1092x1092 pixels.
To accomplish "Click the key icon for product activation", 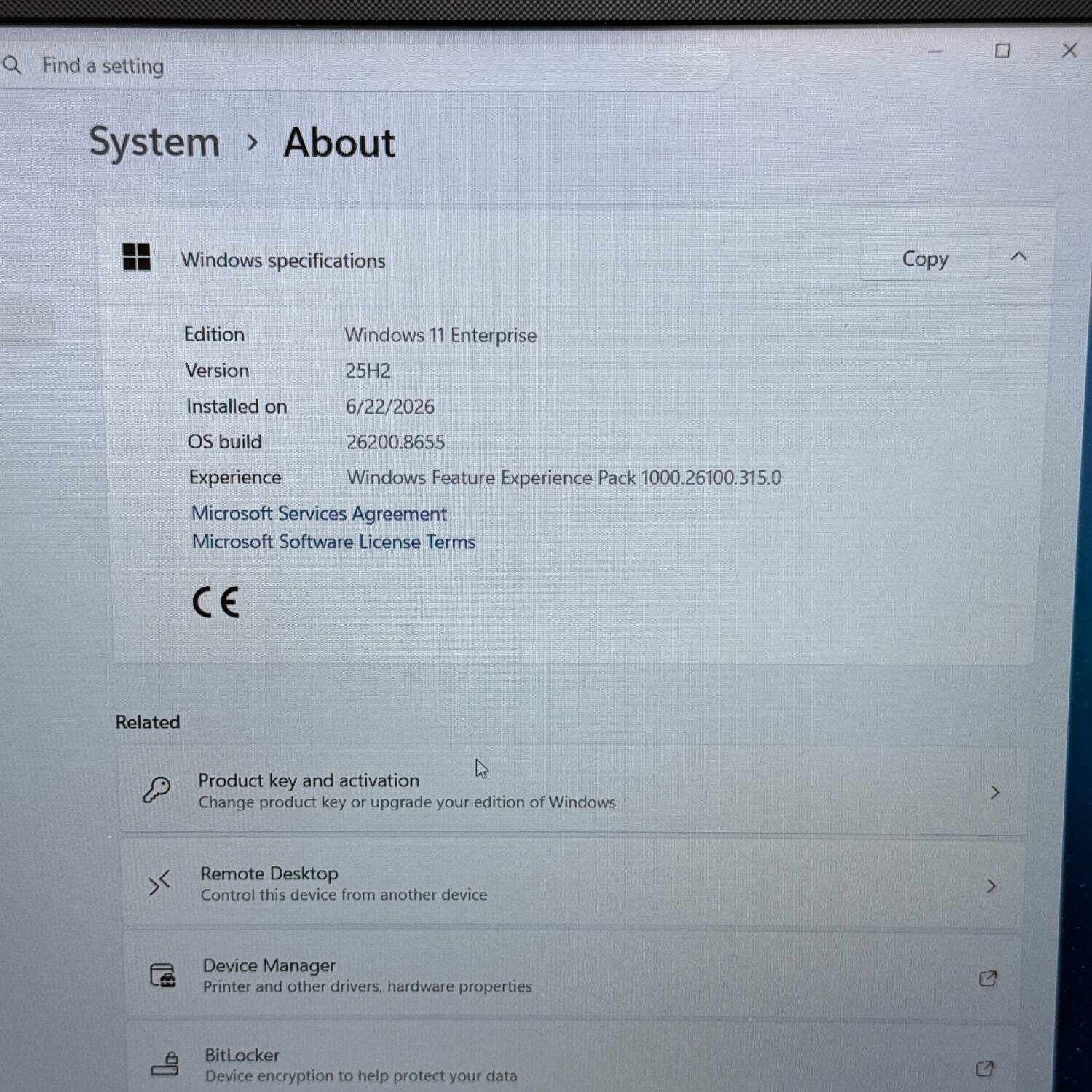I will [157, 790].
